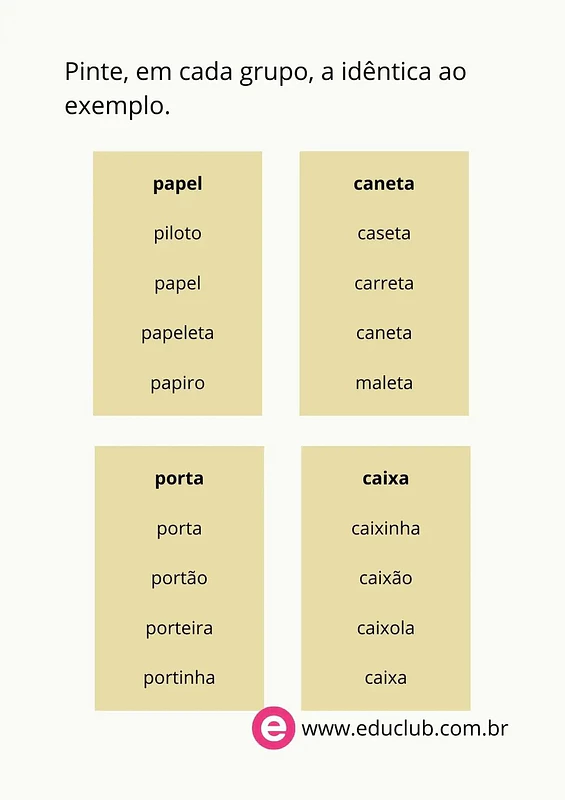Click the word portão

coord(179,579)
